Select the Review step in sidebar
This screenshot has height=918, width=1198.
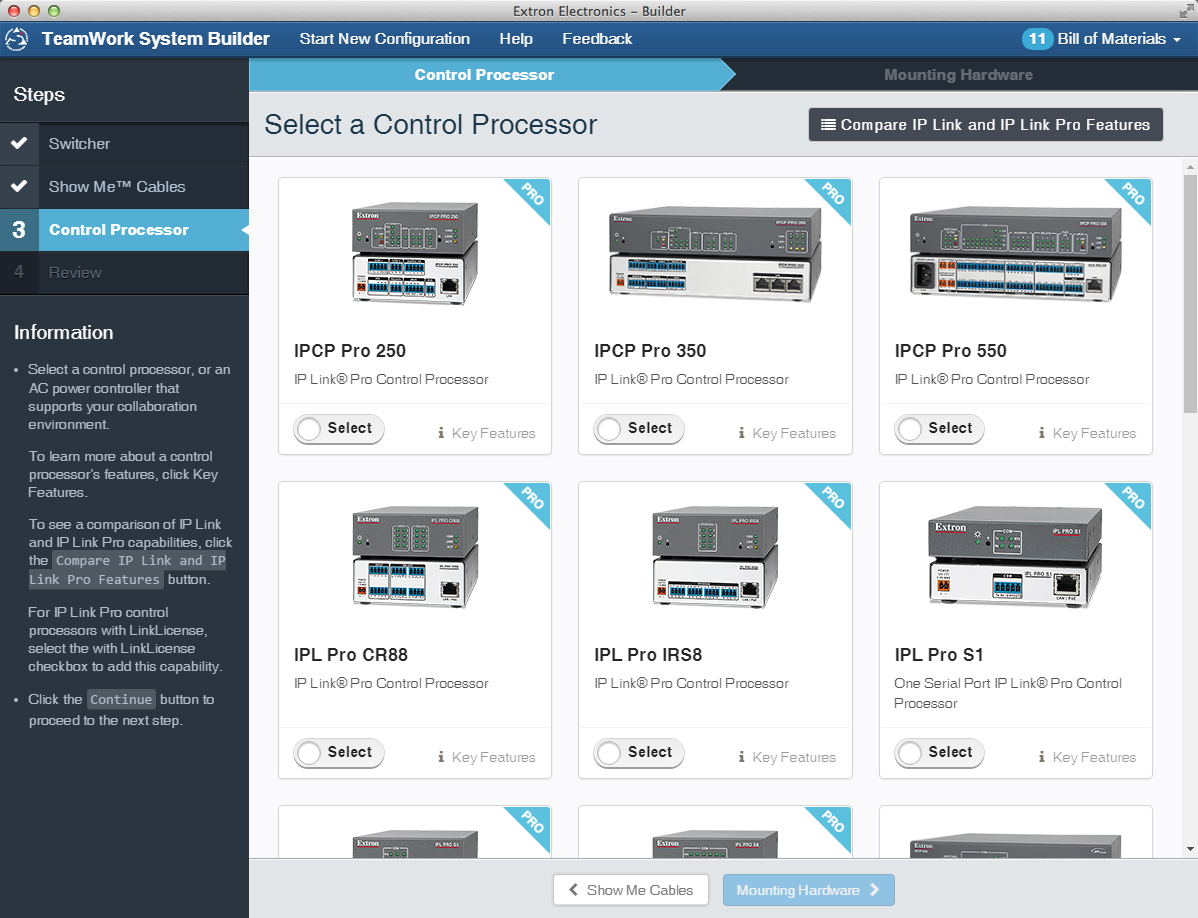(x=125, y=273)
